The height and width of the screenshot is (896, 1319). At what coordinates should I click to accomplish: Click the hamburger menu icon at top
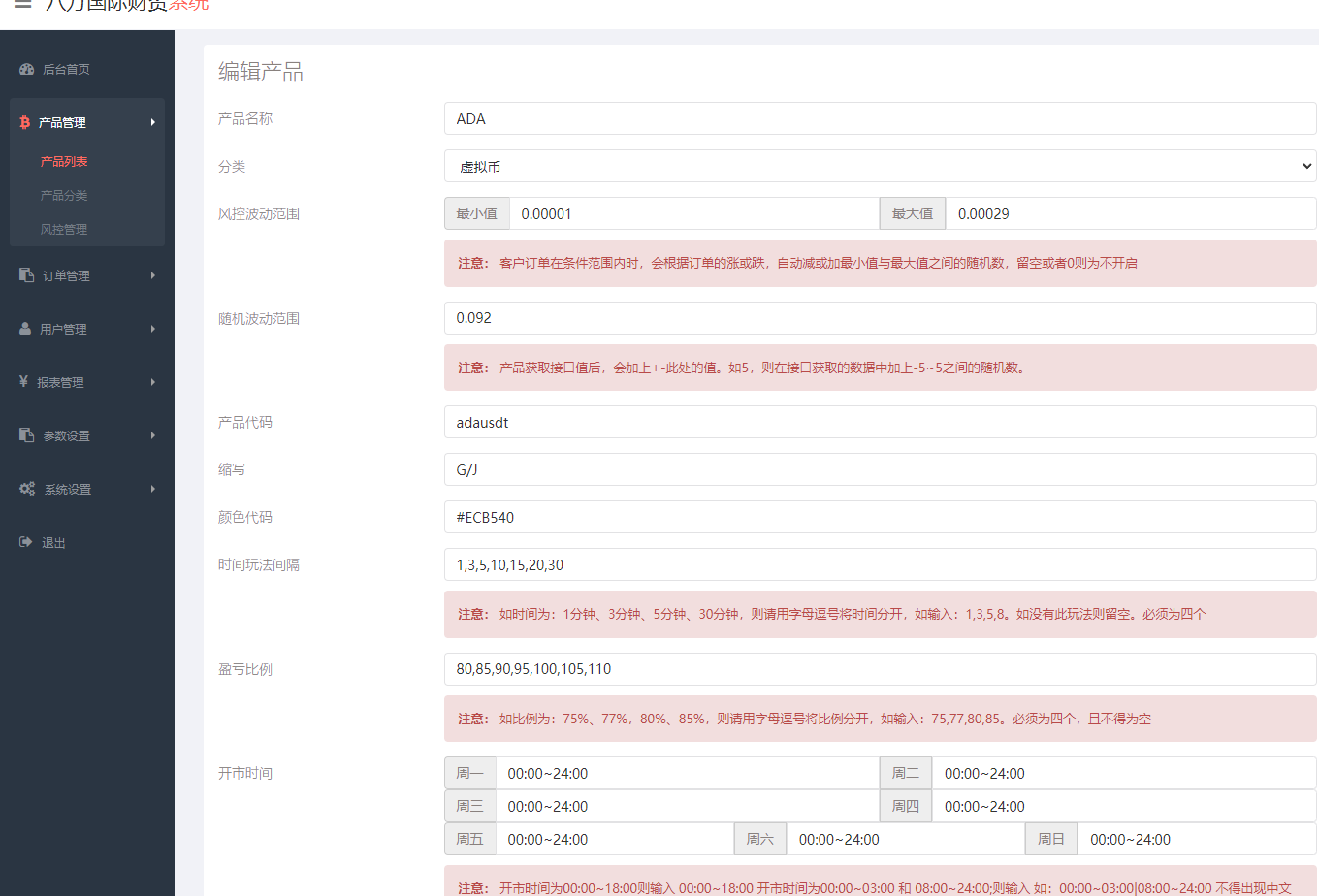[x=22, y=5]
